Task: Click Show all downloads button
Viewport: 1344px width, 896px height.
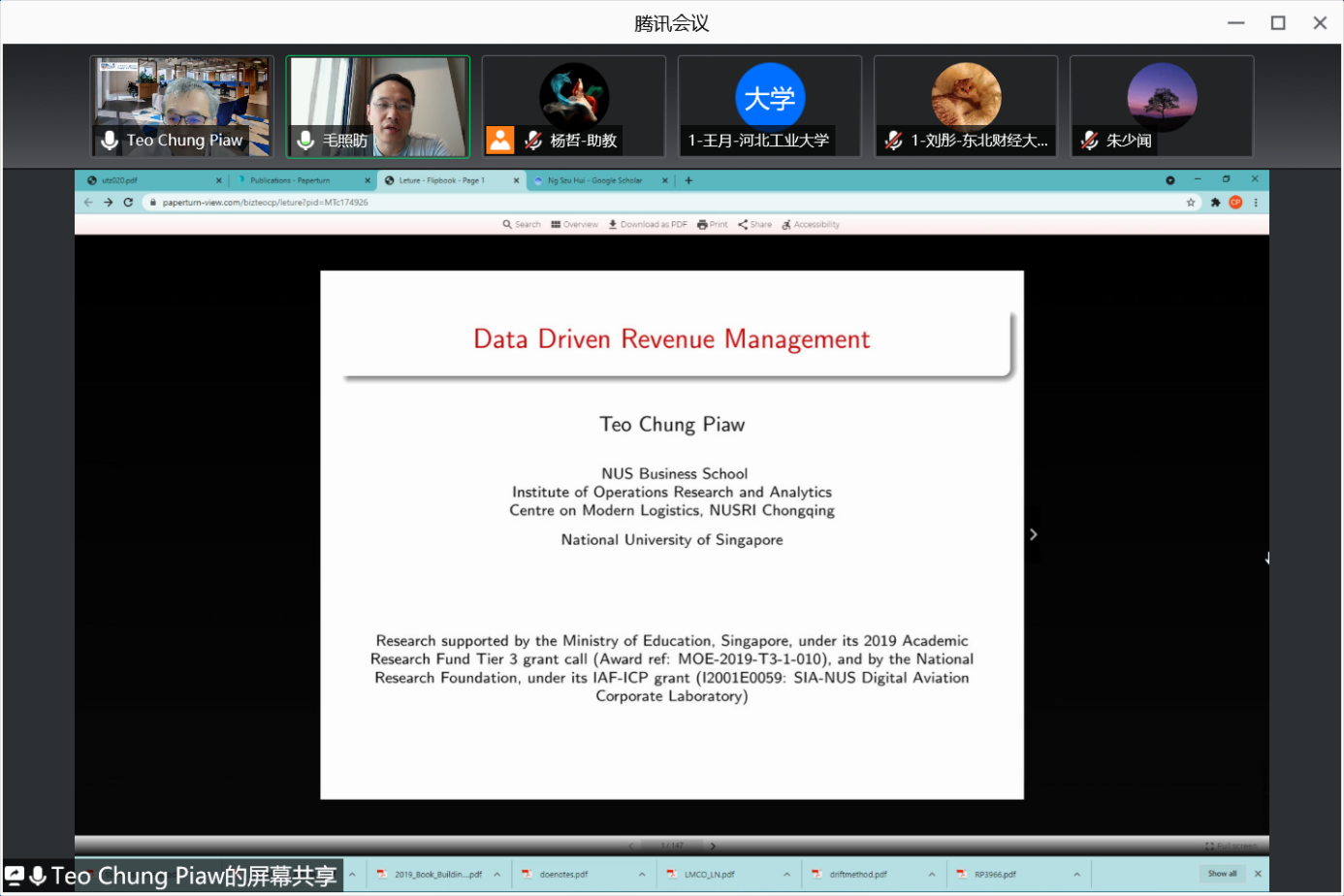Action: click(x=1222, y=874)
